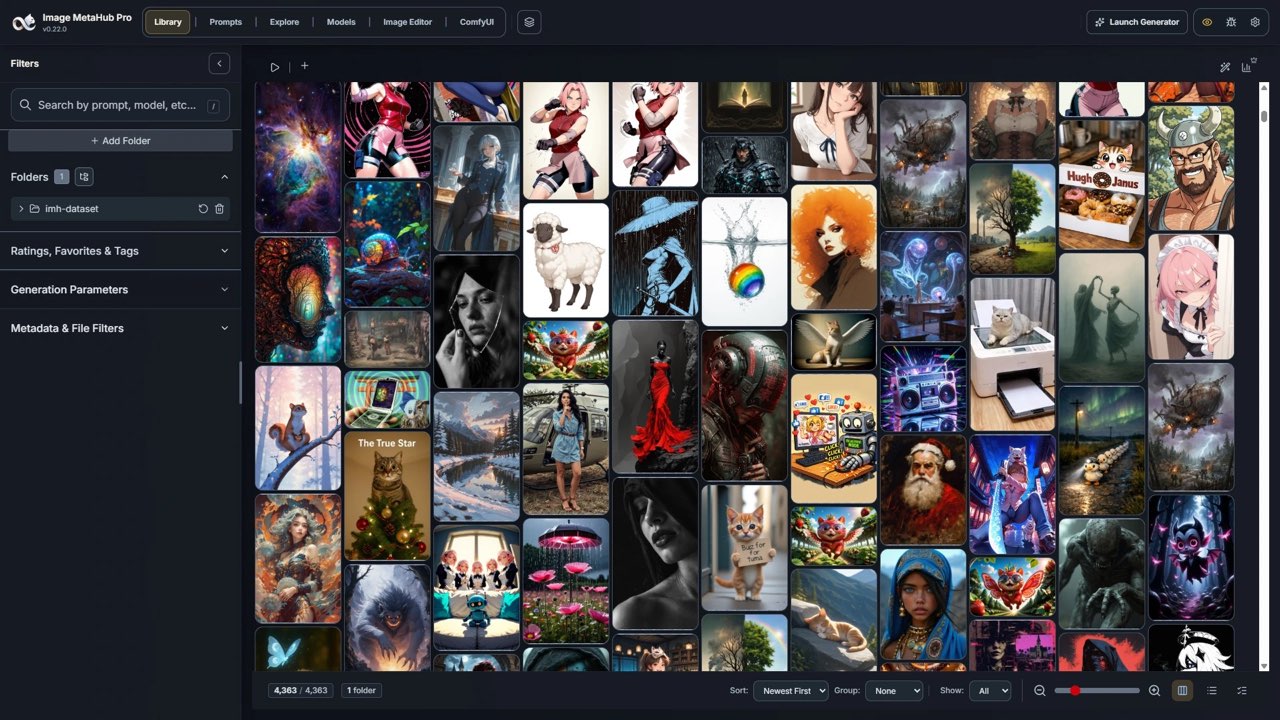Open the settings gear icon
This screenshot has height=720, width=1280.
tap(1255, 22)
